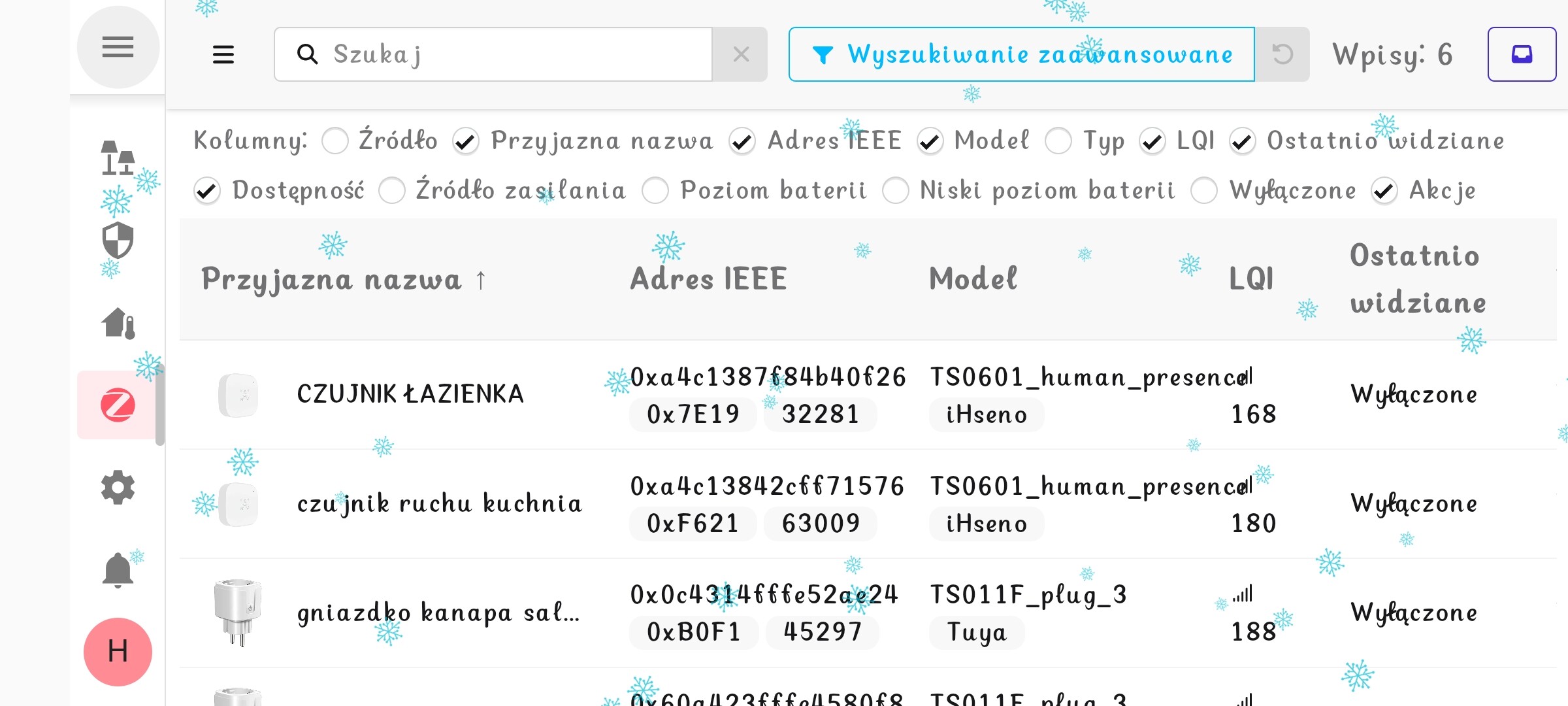Image resolution: width=1568 pixels, height=706 pixels.
Task: Open table options menu beside search
Action: (223, 54)
